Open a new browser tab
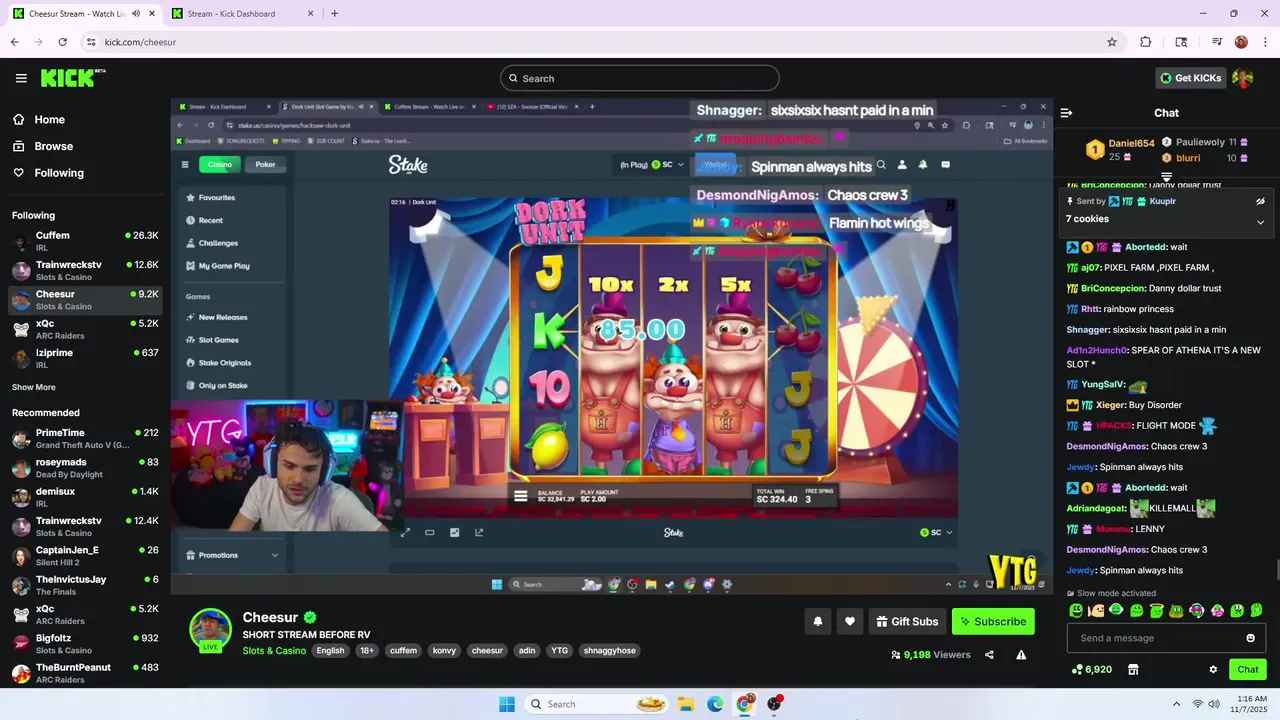 [334, 14]
